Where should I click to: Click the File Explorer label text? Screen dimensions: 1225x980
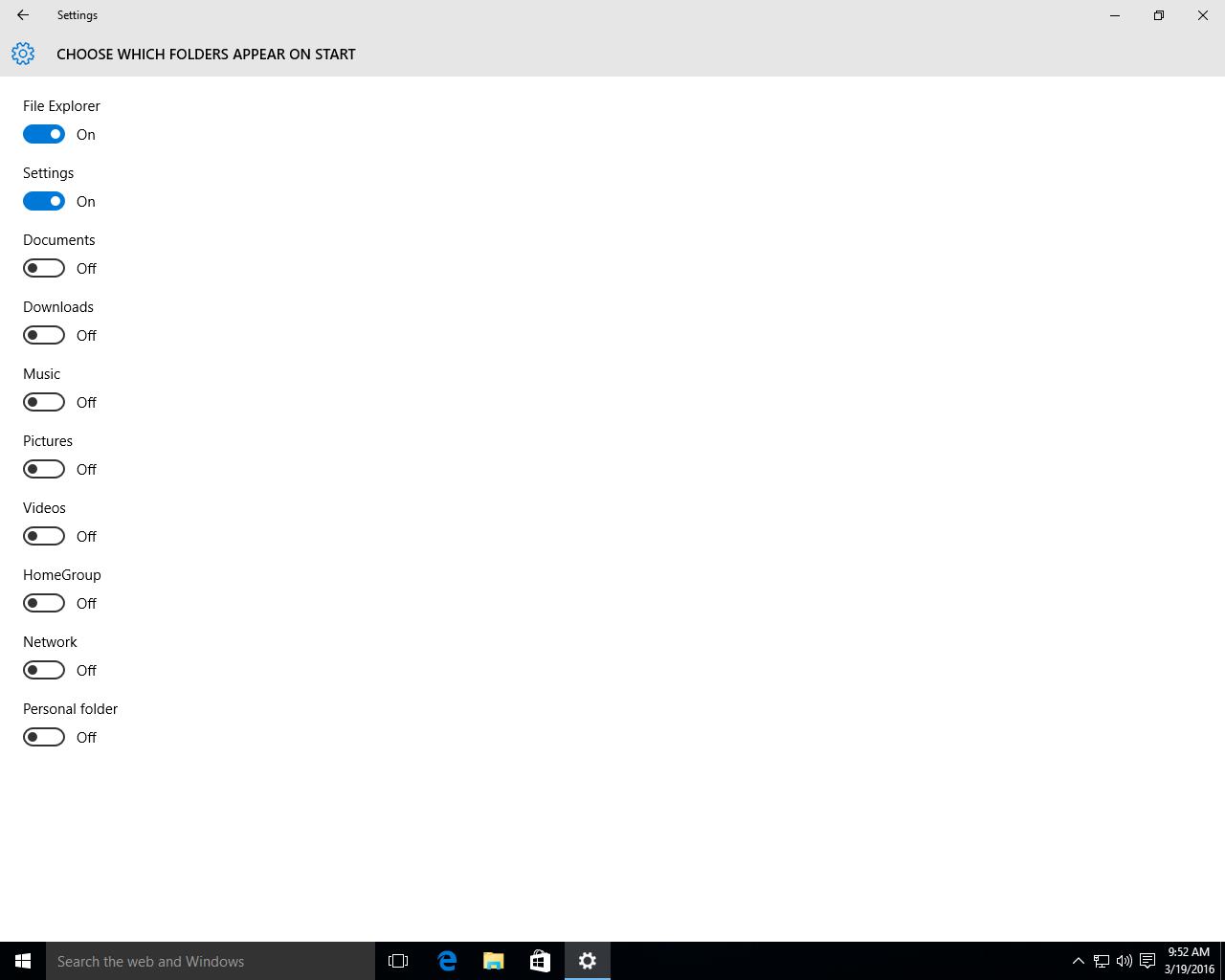[61, 106]
